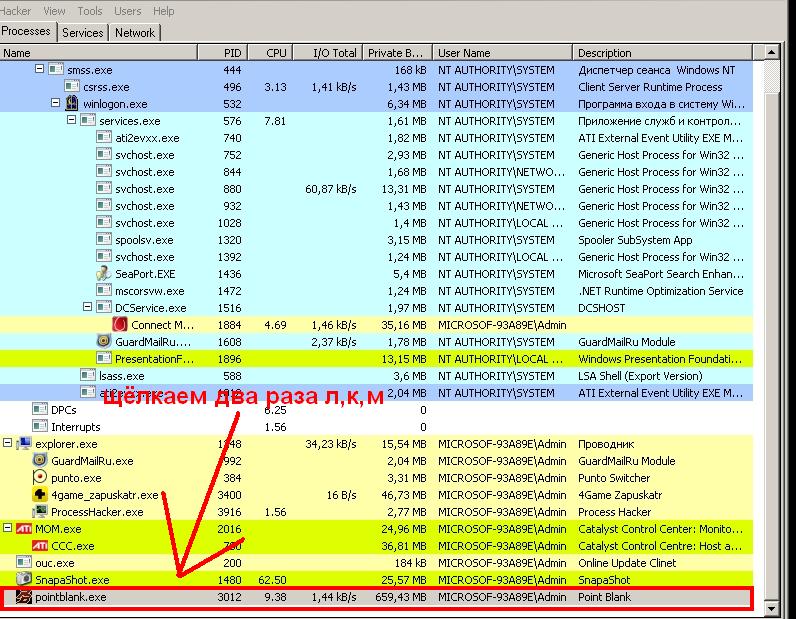Click the pointblank.exe game icon
The height and width of the screenshot is (619, 796).
(x=24, y=597)
